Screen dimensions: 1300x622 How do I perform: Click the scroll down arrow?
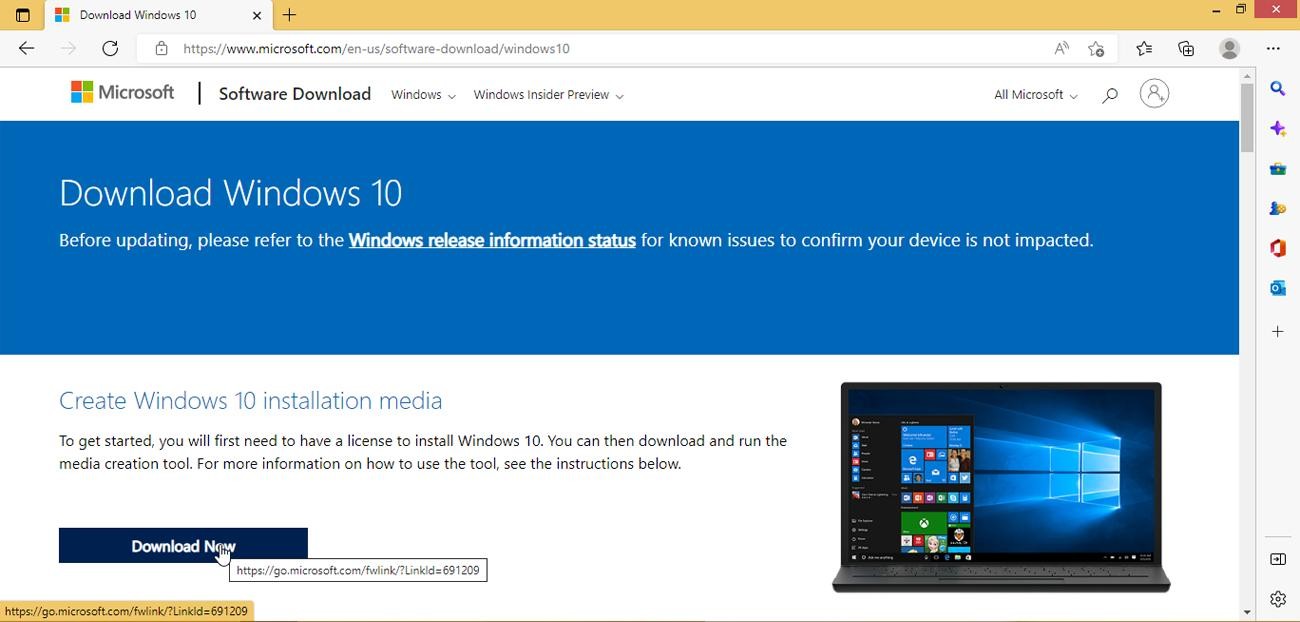click(1247, 612)
